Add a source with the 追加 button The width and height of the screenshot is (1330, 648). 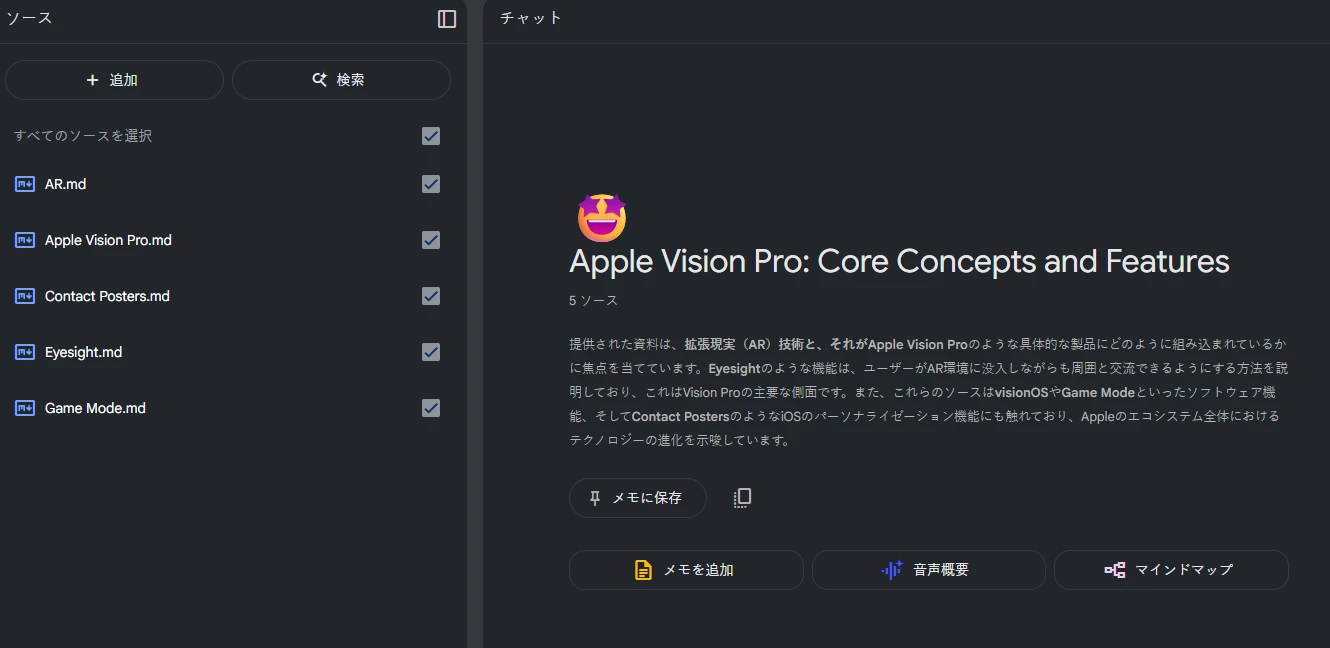[114, 80]
